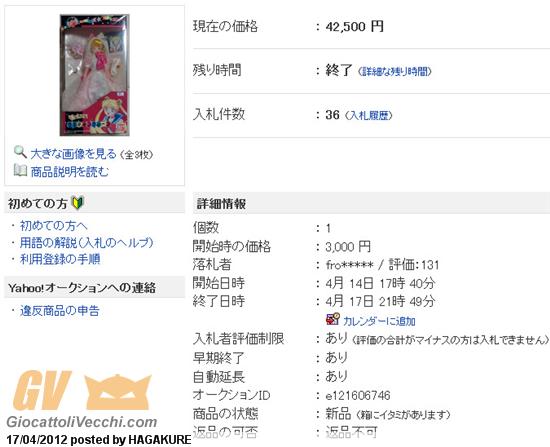Click the magnifying glass icon
The image size is (550, 447).
(x=20, y=152)
